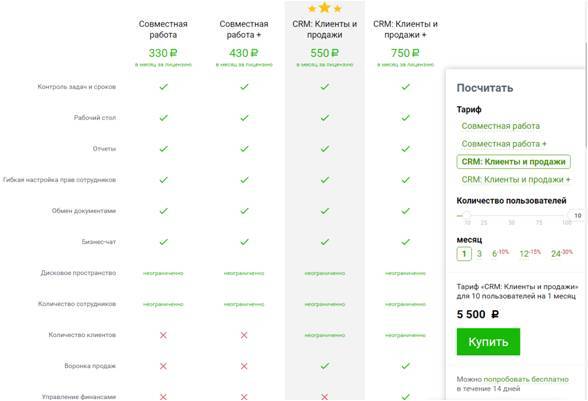Select 12 months with 15% discount
588x401 pixels.
tap(530, 254)
